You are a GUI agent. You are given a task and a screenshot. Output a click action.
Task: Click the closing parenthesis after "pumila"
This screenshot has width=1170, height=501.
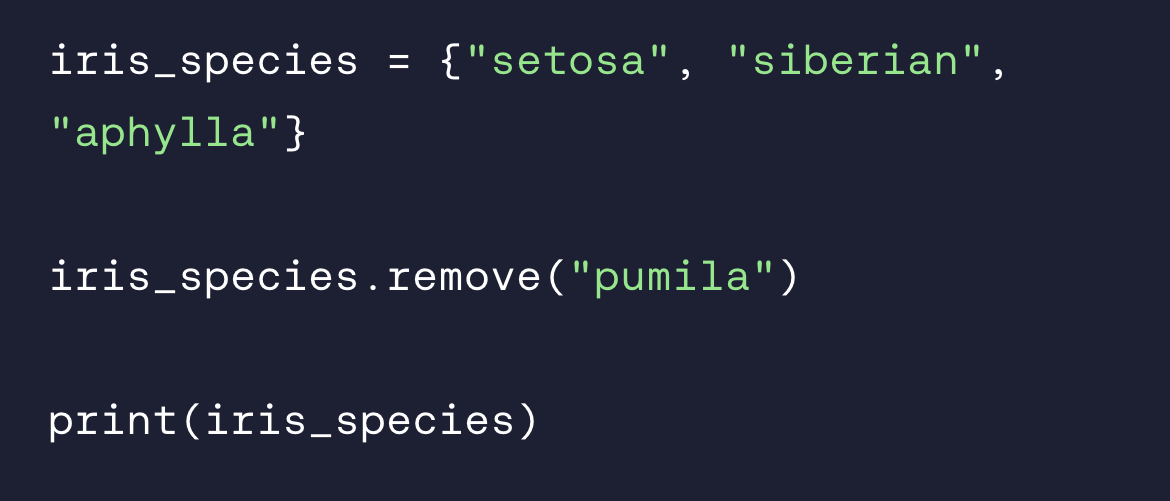(790, 278)
